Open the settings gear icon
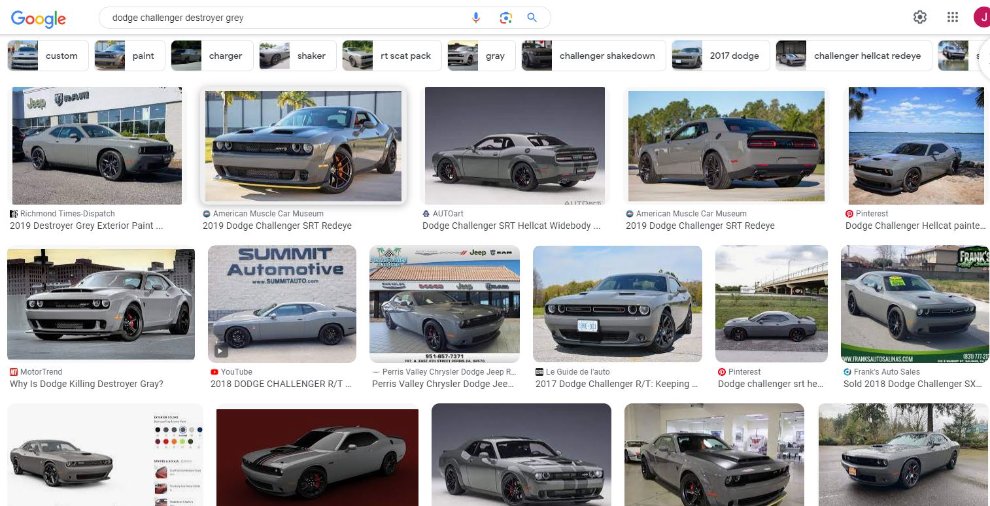 [920, 17]
